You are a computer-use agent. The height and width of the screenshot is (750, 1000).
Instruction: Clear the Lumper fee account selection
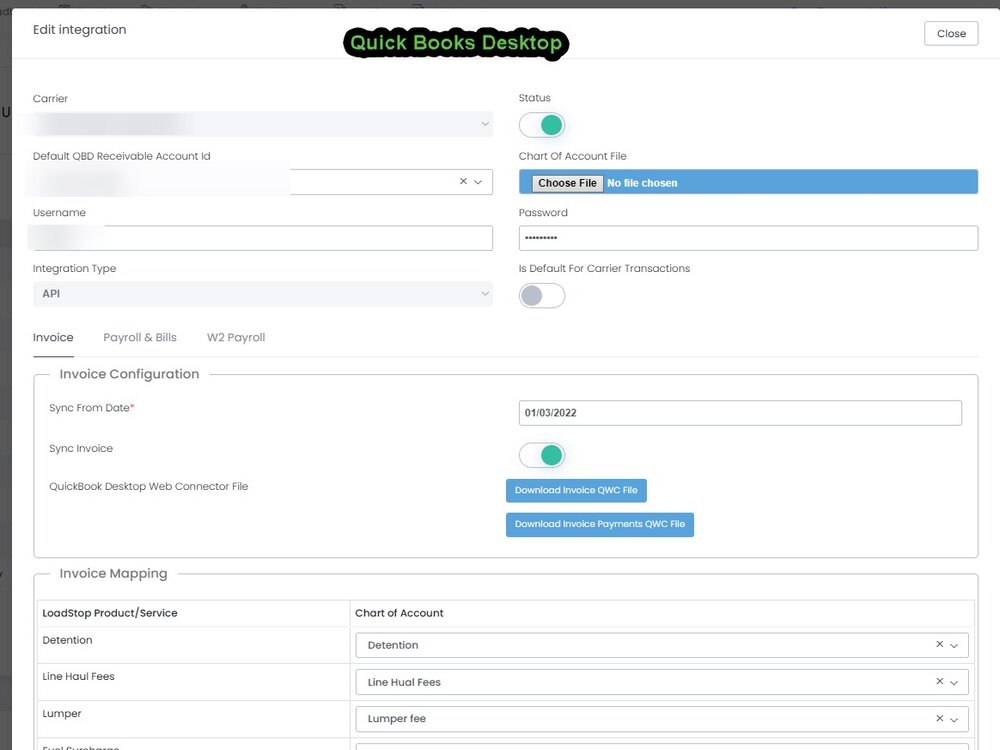(x=939, y=718)
